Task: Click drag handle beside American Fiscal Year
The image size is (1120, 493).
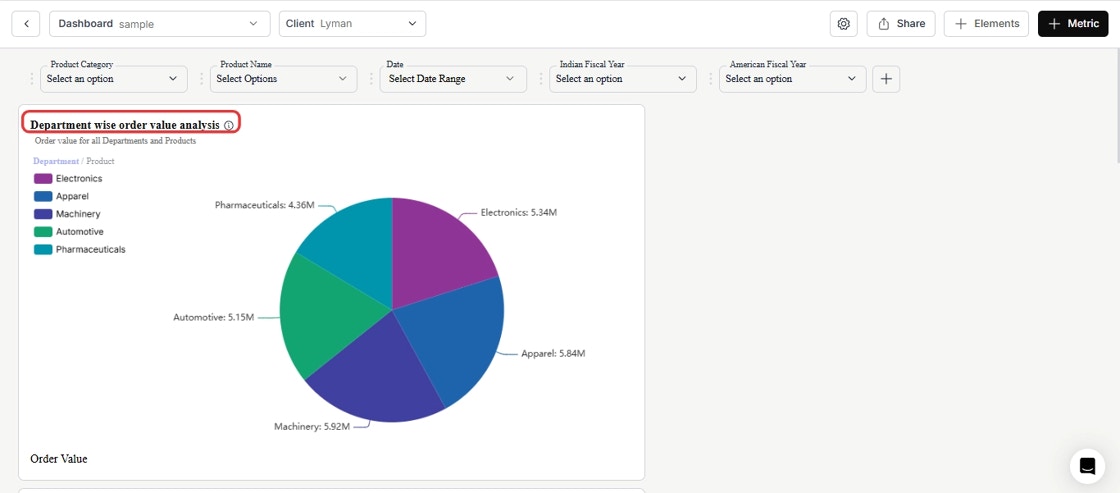Action: [711, 79]
